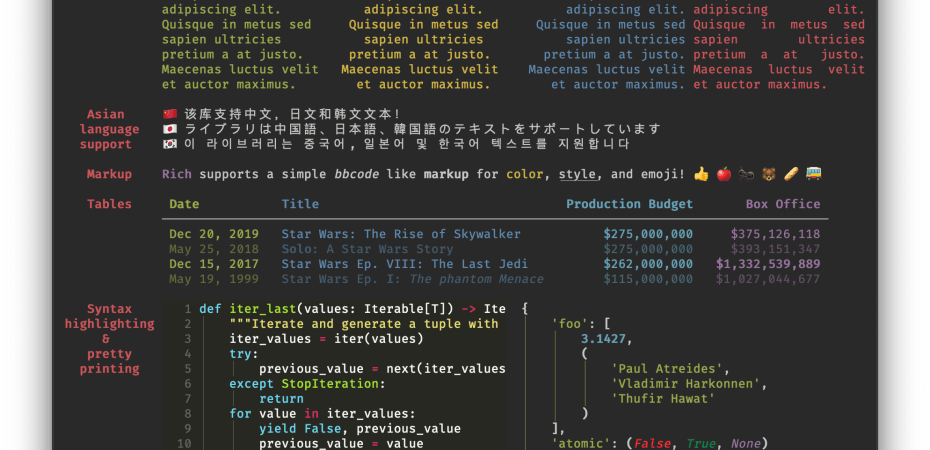
Task: Click code line number 5
Action: pos(187,369)
